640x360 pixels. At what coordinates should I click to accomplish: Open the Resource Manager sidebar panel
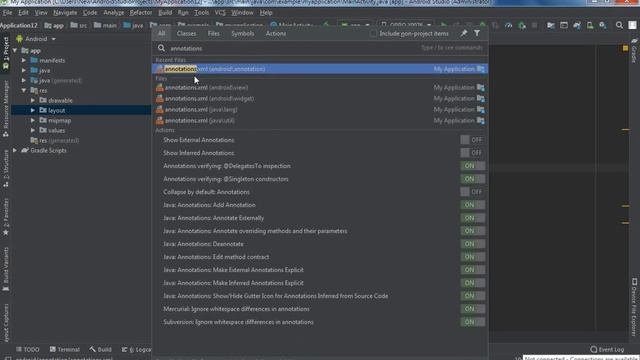click(6, 108)
